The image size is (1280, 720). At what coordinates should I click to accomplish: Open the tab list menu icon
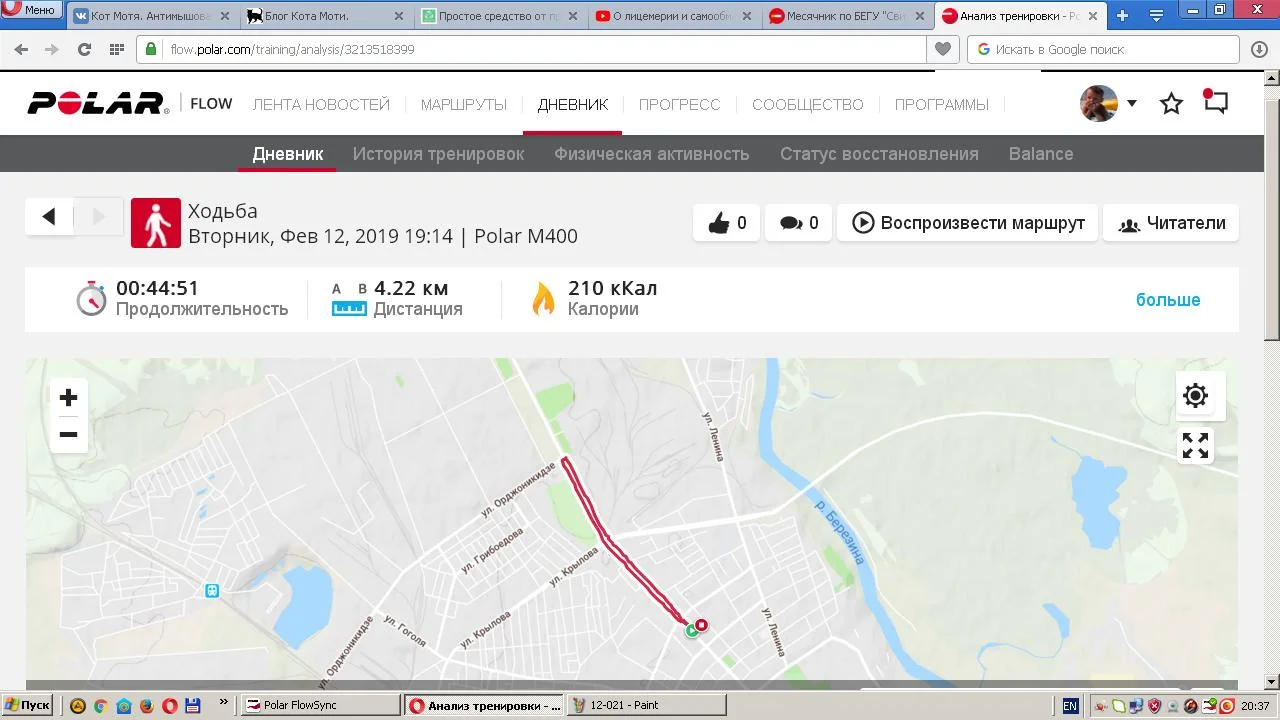click(1156, 16)
